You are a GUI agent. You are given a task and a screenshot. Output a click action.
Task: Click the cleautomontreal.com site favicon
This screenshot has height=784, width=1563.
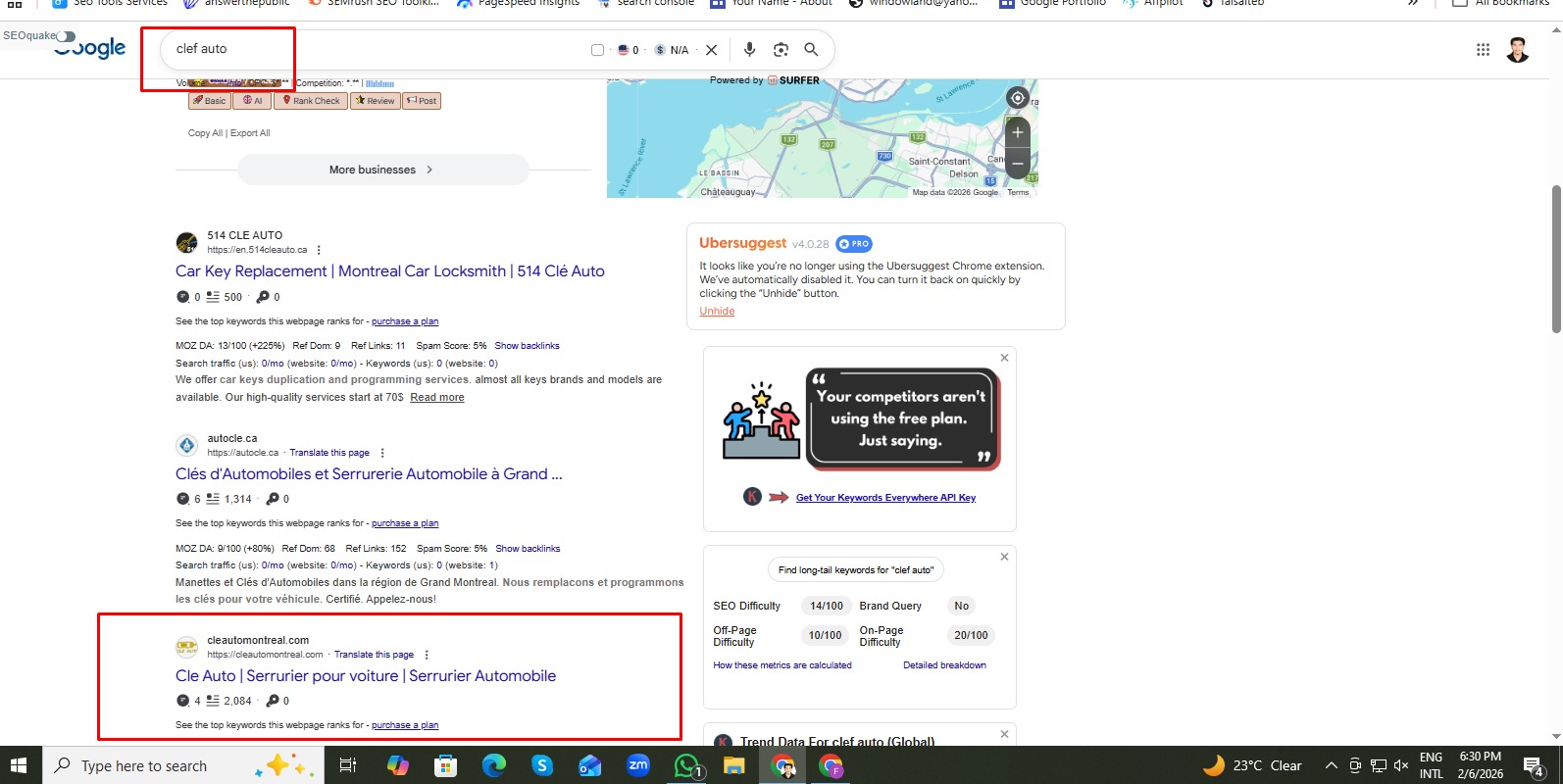186,647
